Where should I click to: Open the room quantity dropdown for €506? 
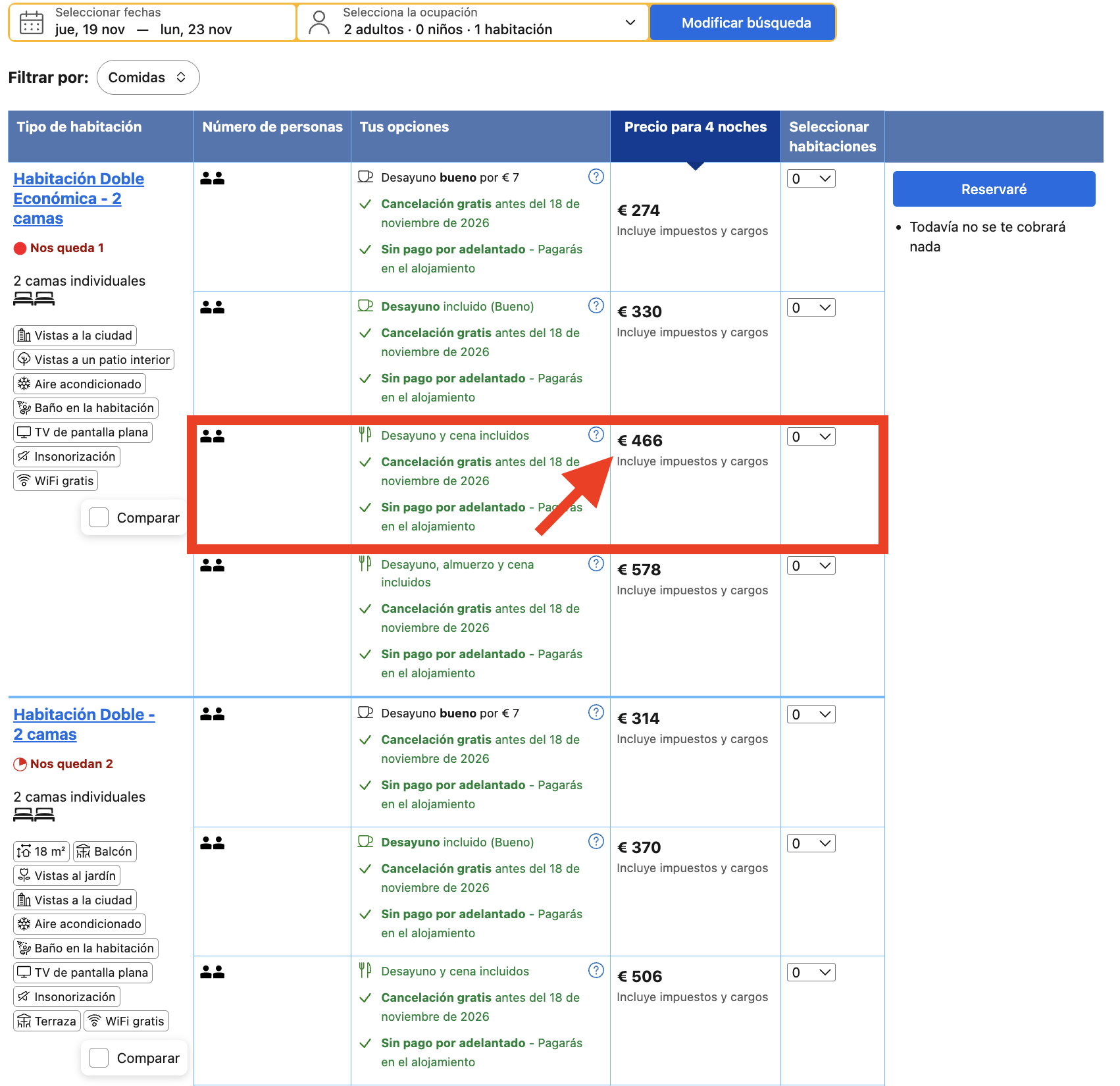(811, 972)
